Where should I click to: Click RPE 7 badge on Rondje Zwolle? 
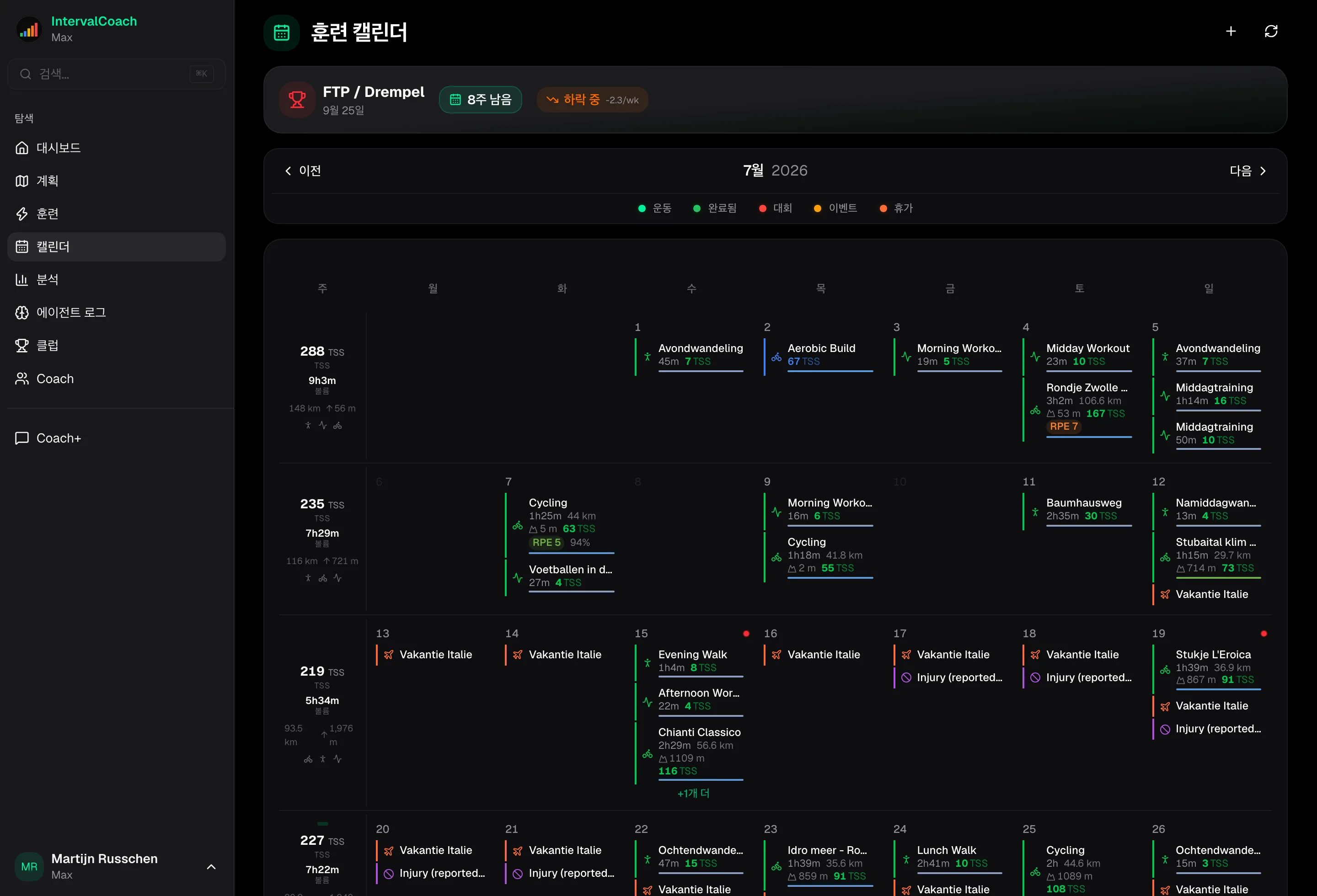click(1064, 427)
